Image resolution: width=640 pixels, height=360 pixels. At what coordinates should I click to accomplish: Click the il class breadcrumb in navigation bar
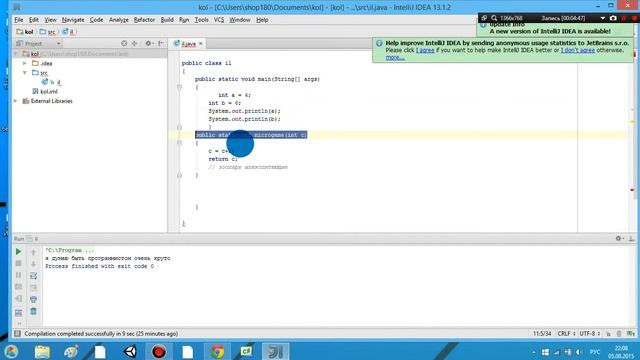point(68,32)
